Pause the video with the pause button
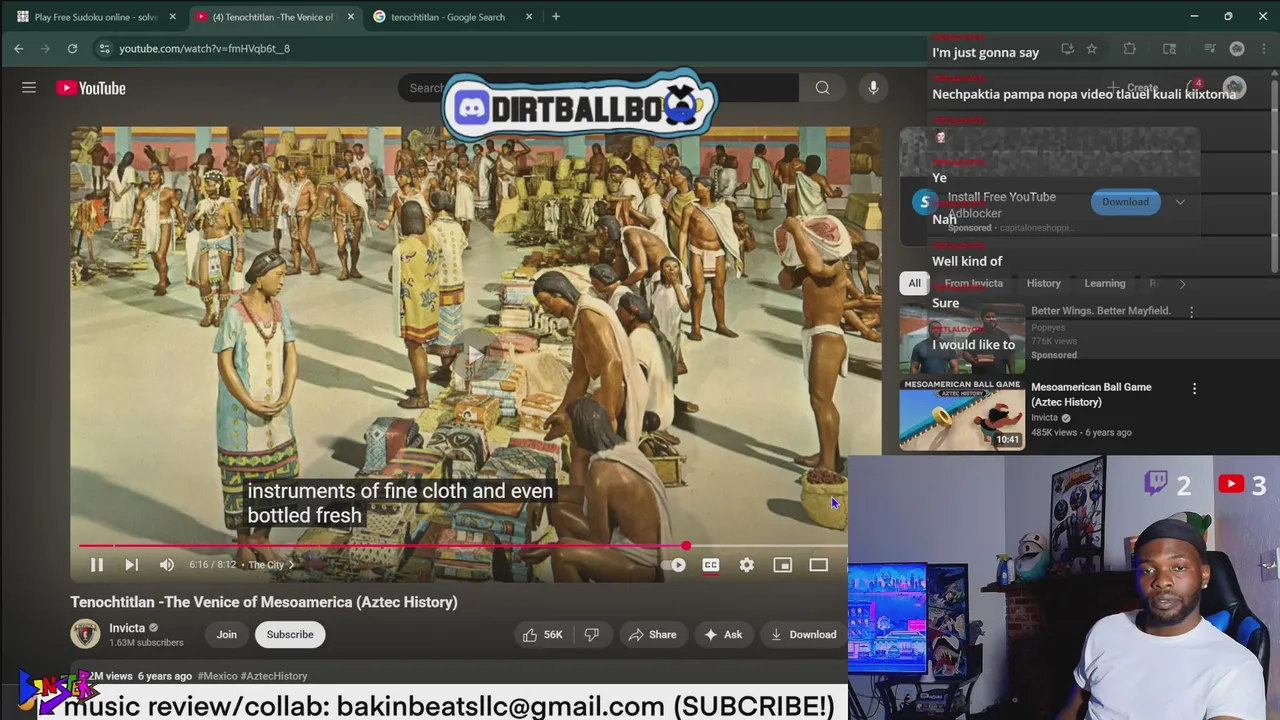 click(x=97, y=565)
